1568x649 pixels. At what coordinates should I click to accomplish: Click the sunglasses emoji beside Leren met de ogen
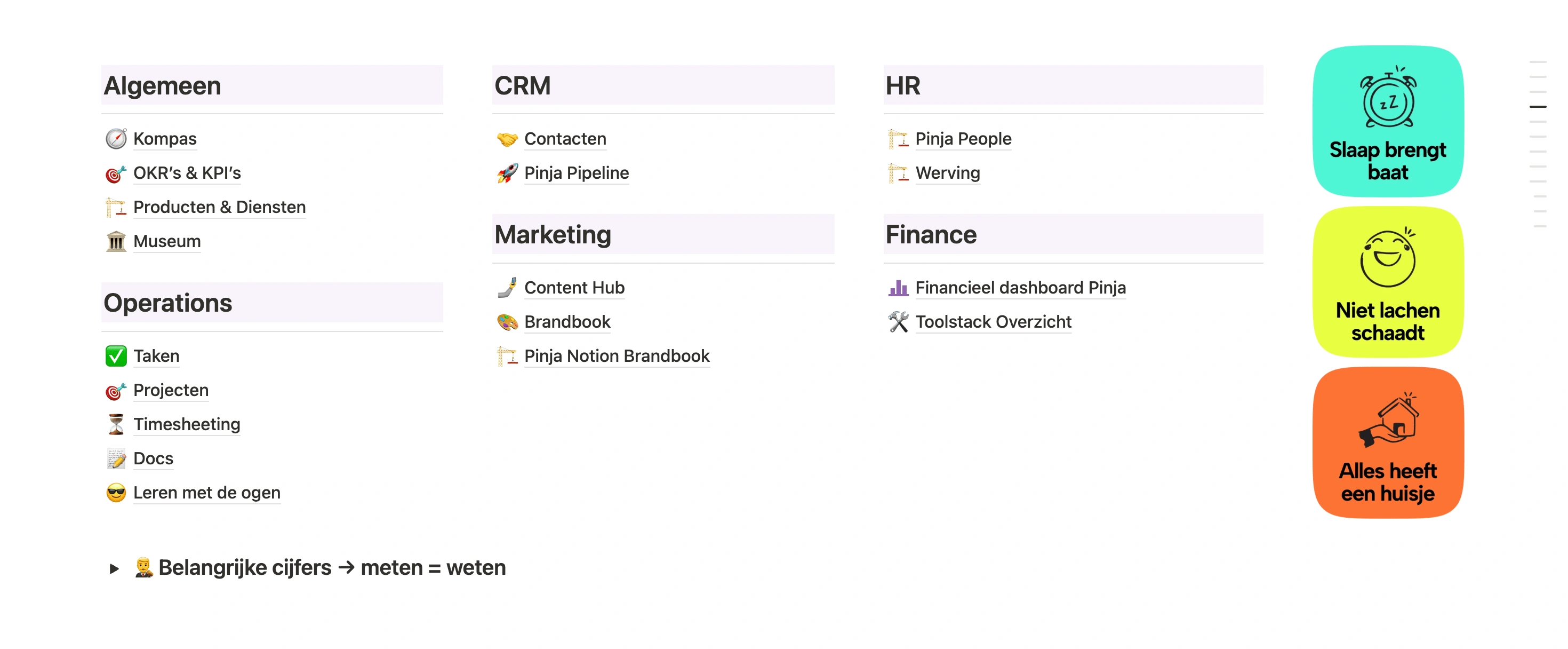click(116, 493)
